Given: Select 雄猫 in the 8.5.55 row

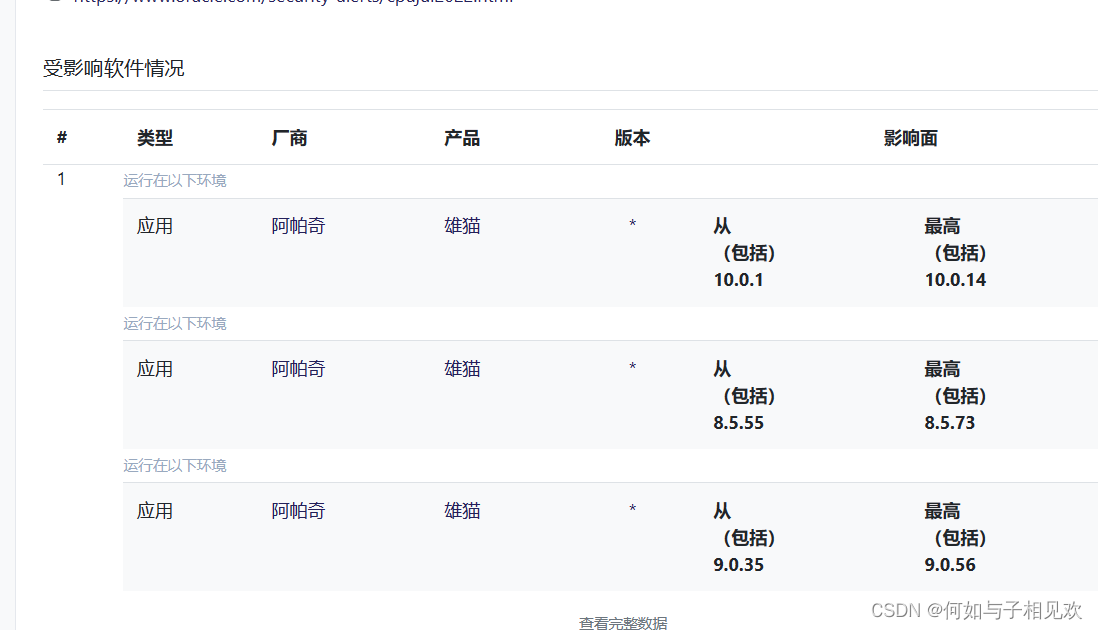Looking at the screenshot, I should 462,369.
